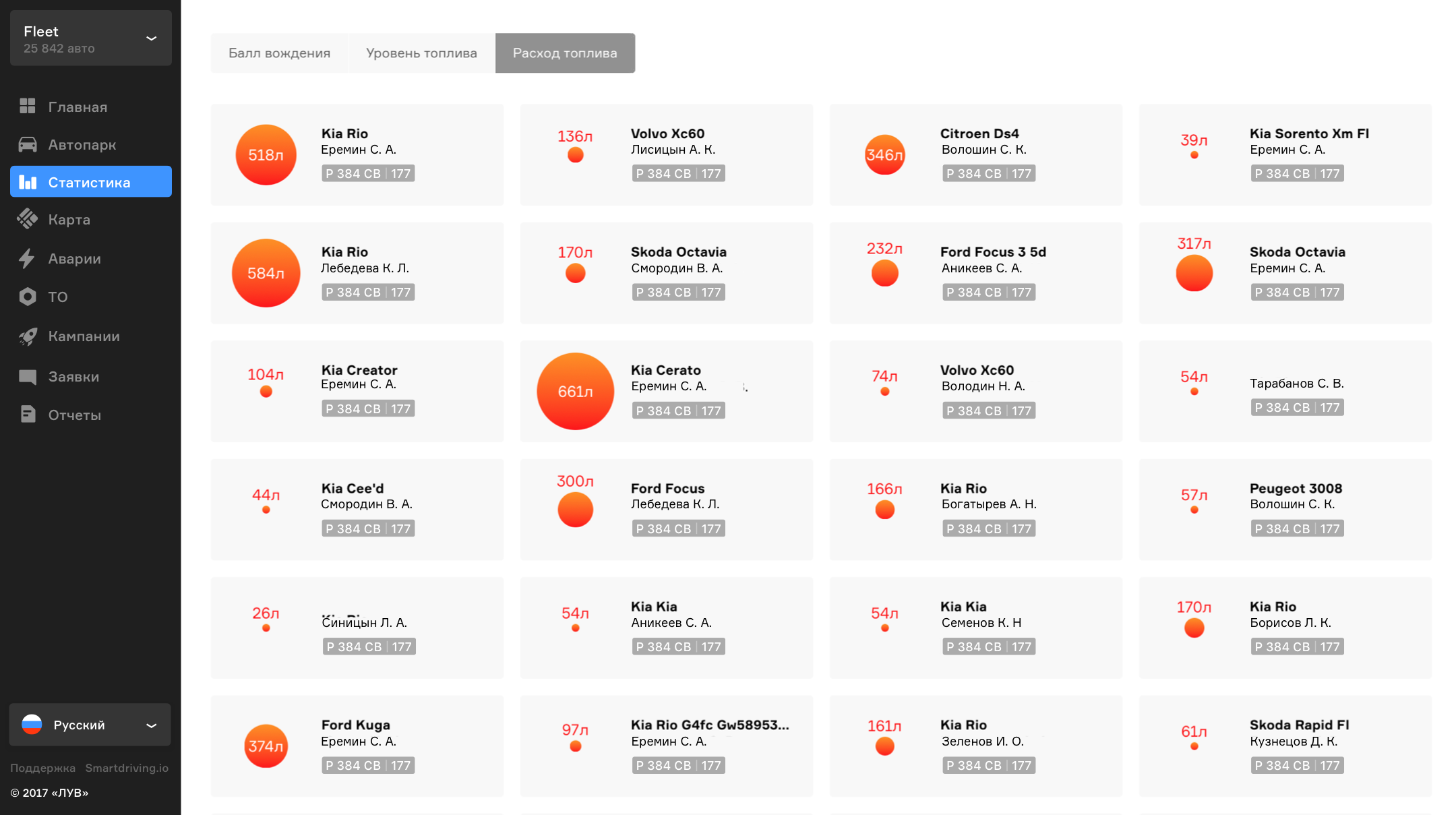Click the Russian flag icon
Image resolution: width=1456 pixels, height=815 pixels.
32,725
